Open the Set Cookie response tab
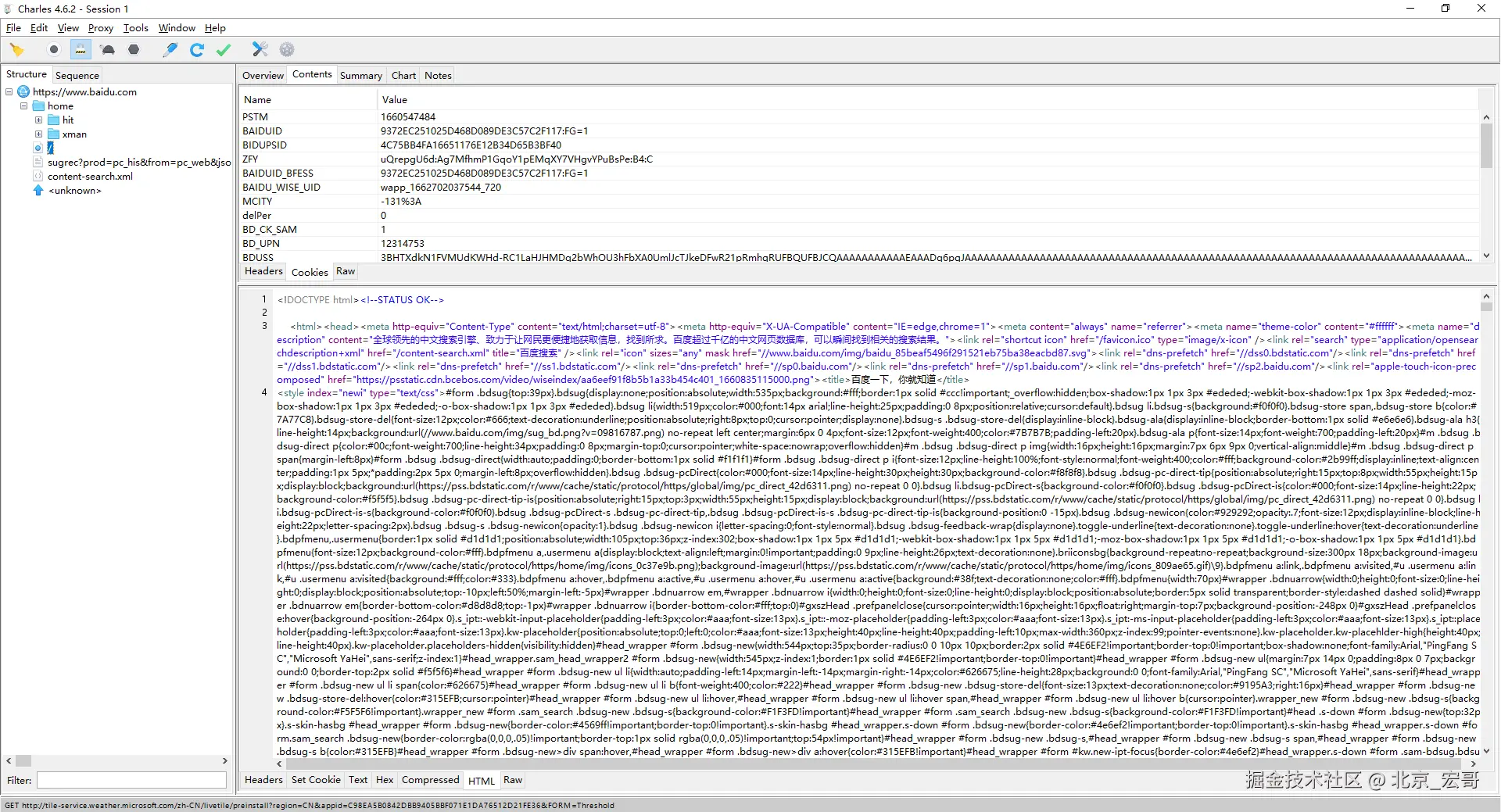1501x812 pixels. [x=316, y=780]
